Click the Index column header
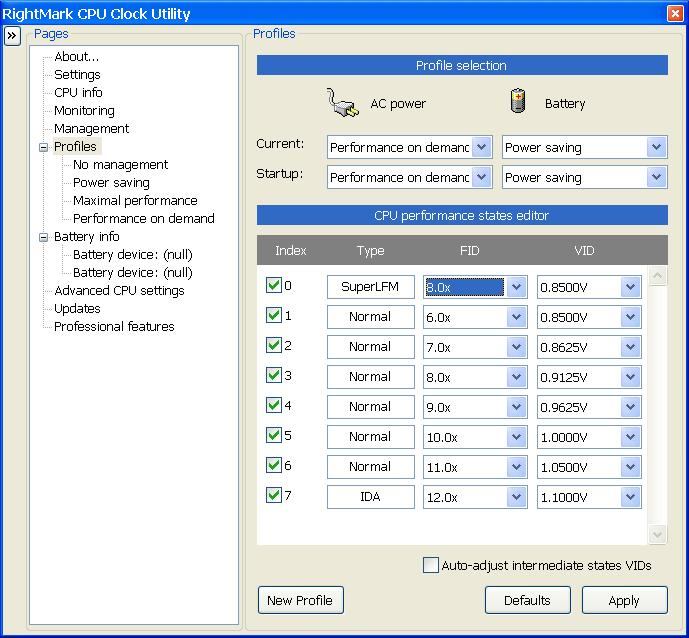The height and width of the screenshot is (638, 689). click(290, 250)
